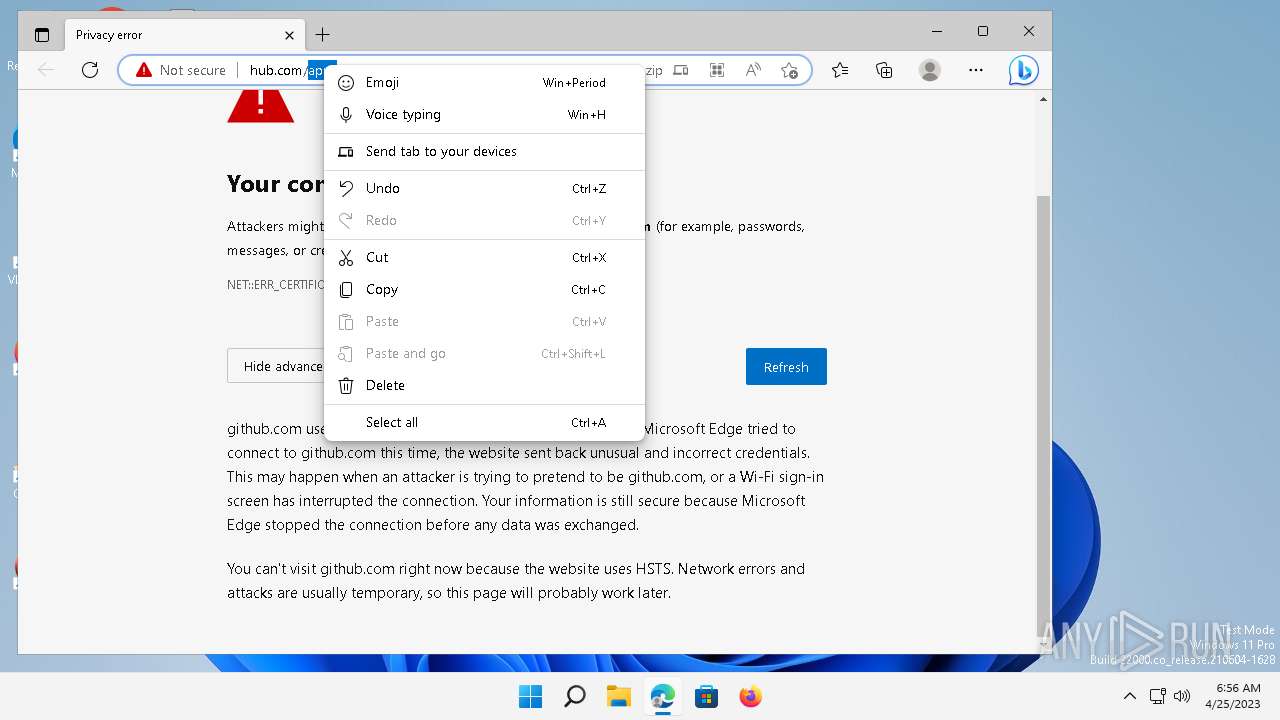Viewport: 1280px width, 720px height.
Task: Open a new tab with the plus button
Action: 322,35
